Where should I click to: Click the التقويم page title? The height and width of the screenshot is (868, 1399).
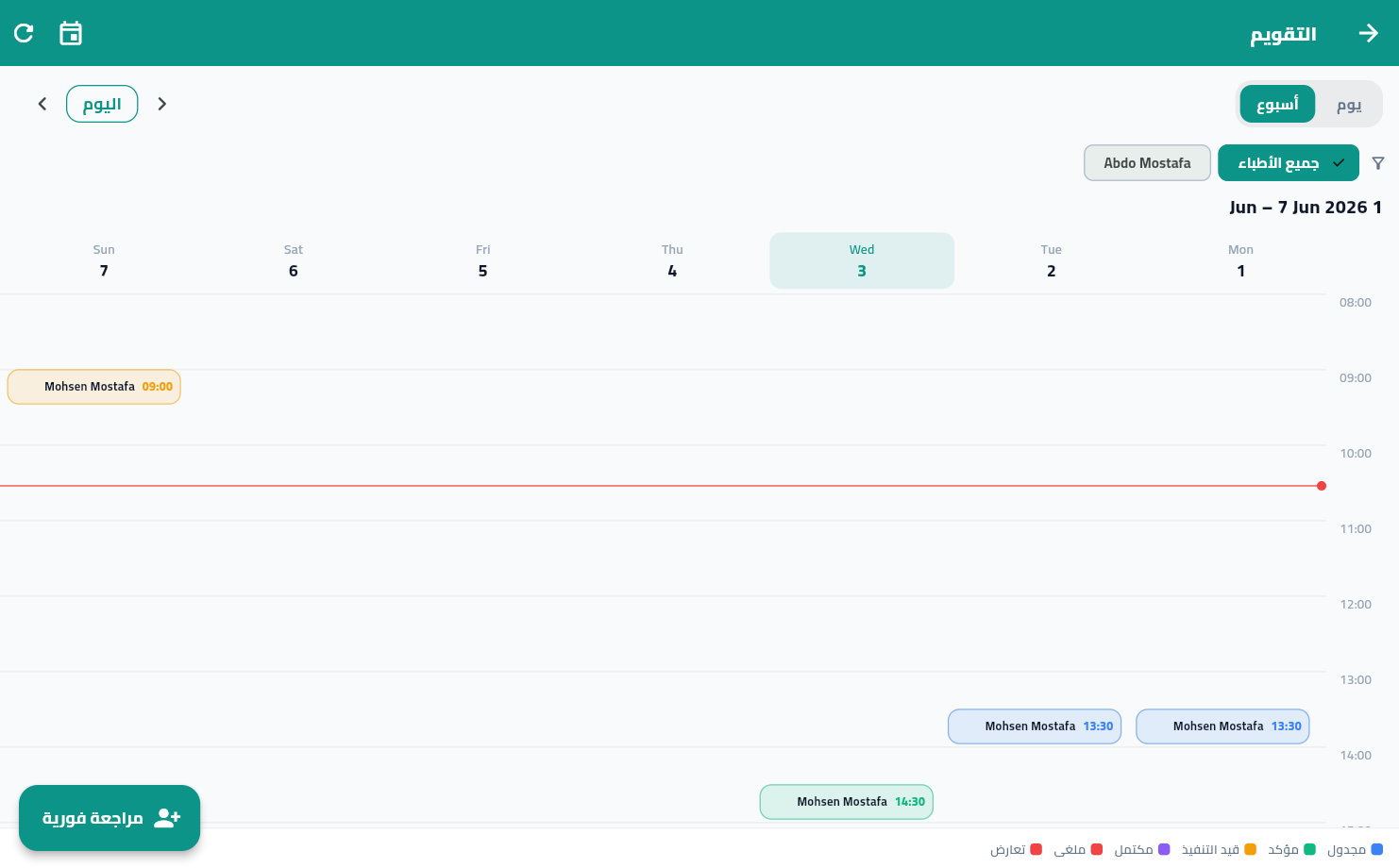click(1283, 34)
